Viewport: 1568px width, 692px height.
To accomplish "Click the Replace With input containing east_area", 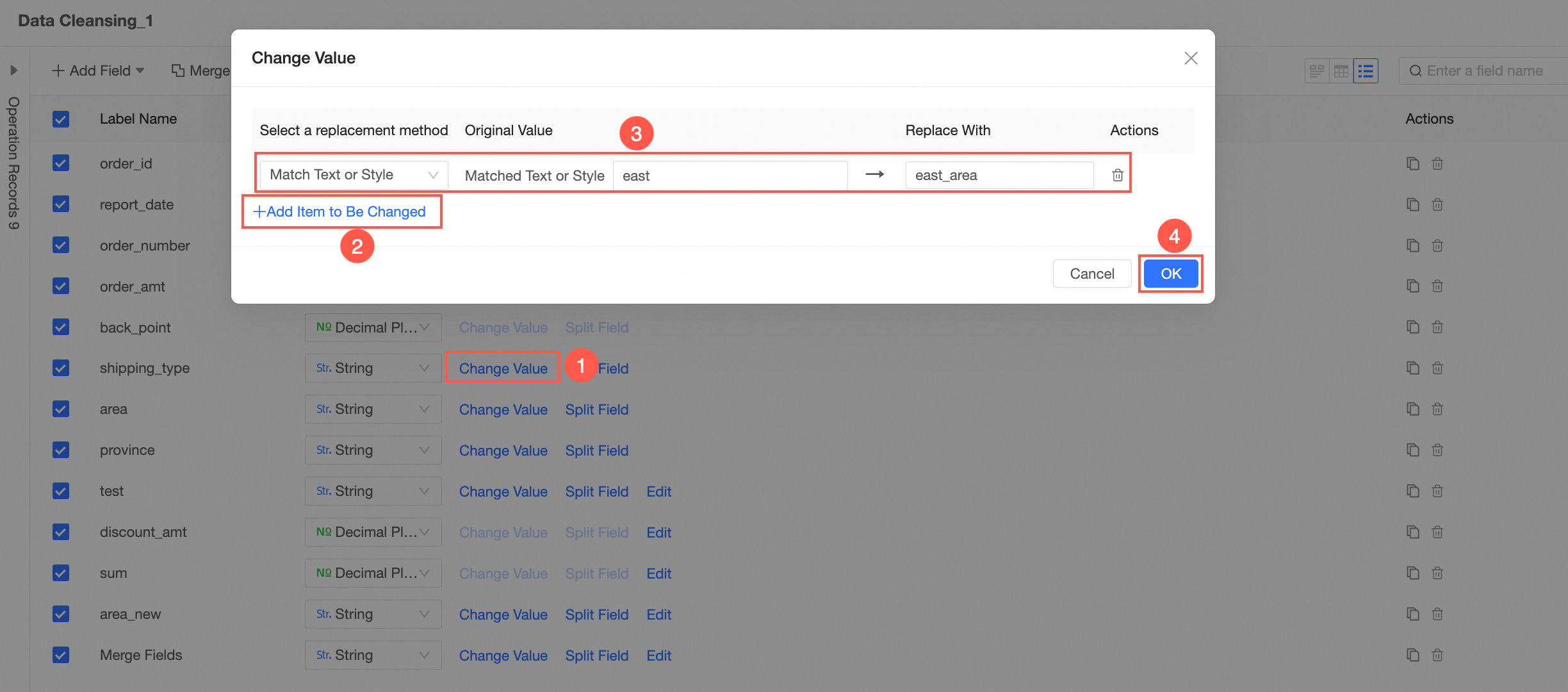I will (999, 175).
